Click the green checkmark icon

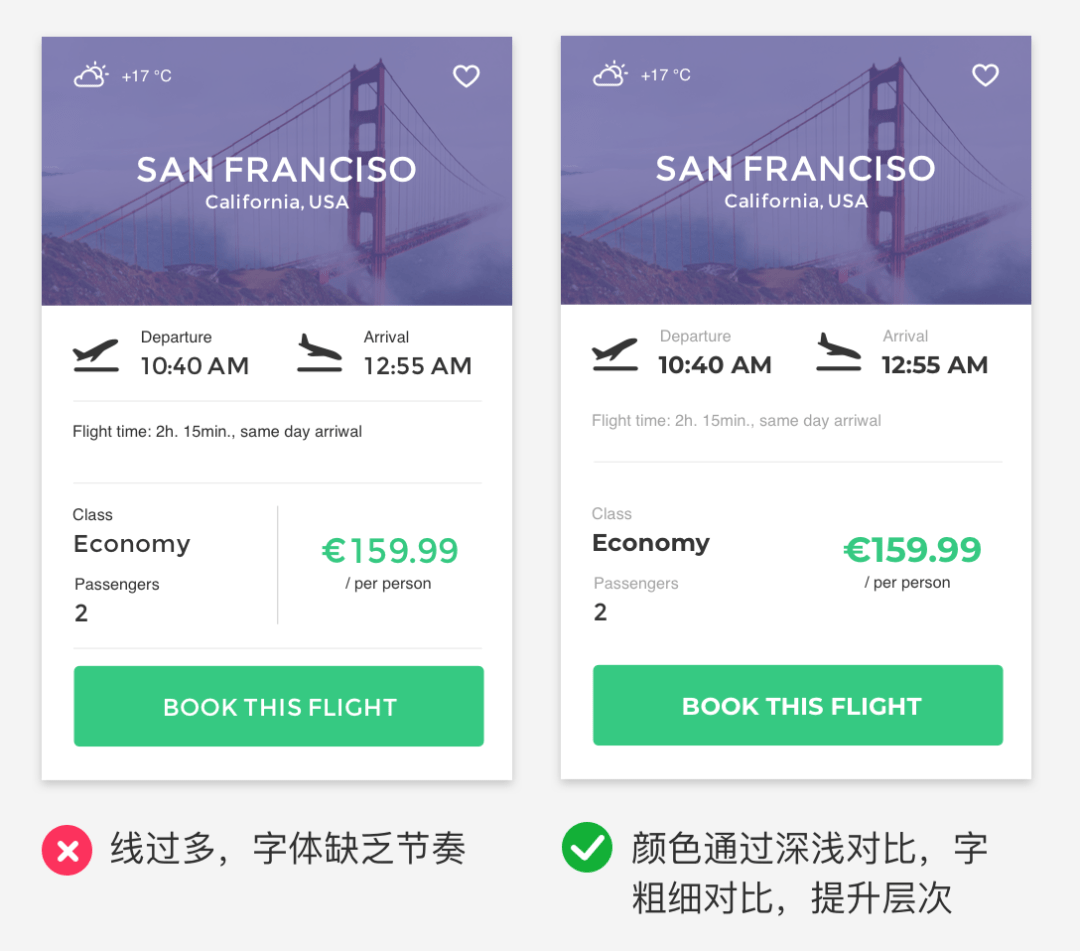click(x=587, y=848)
